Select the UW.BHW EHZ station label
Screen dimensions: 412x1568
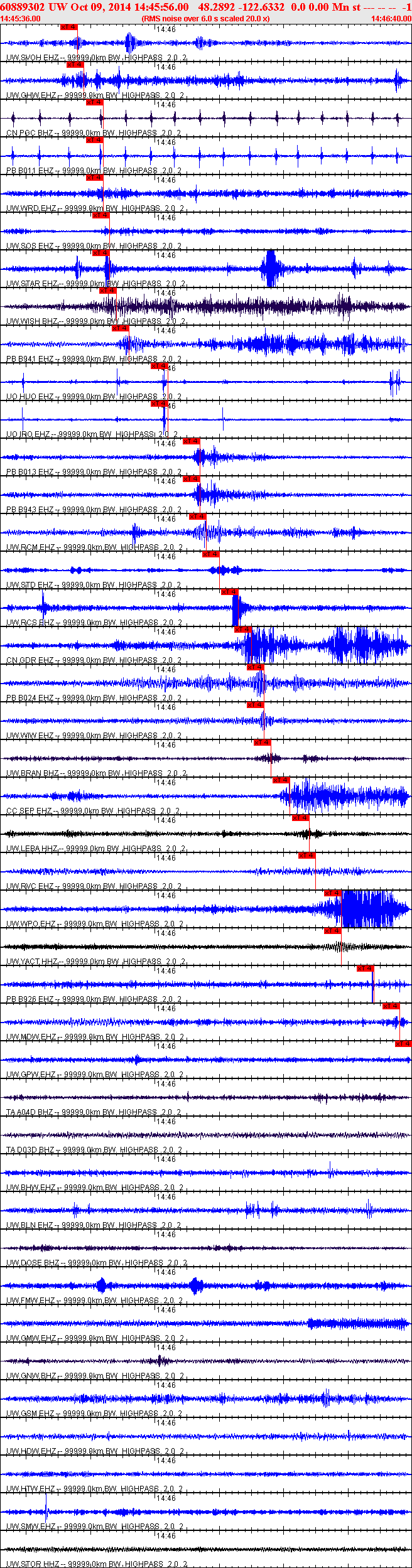pos(31,1188)
